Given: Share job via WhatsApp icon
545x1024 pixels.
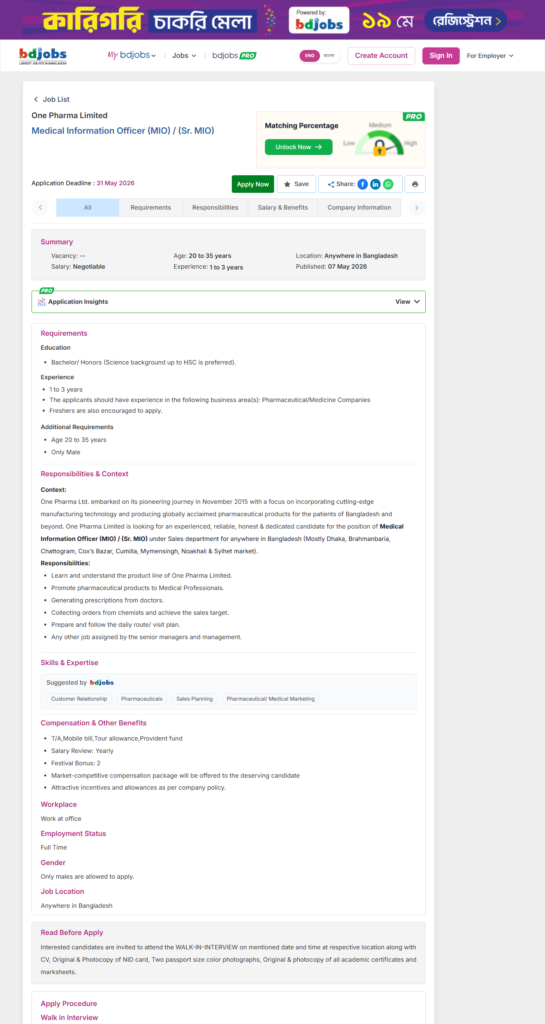Looking at the screenshot, I should click(x=388, y=184).
